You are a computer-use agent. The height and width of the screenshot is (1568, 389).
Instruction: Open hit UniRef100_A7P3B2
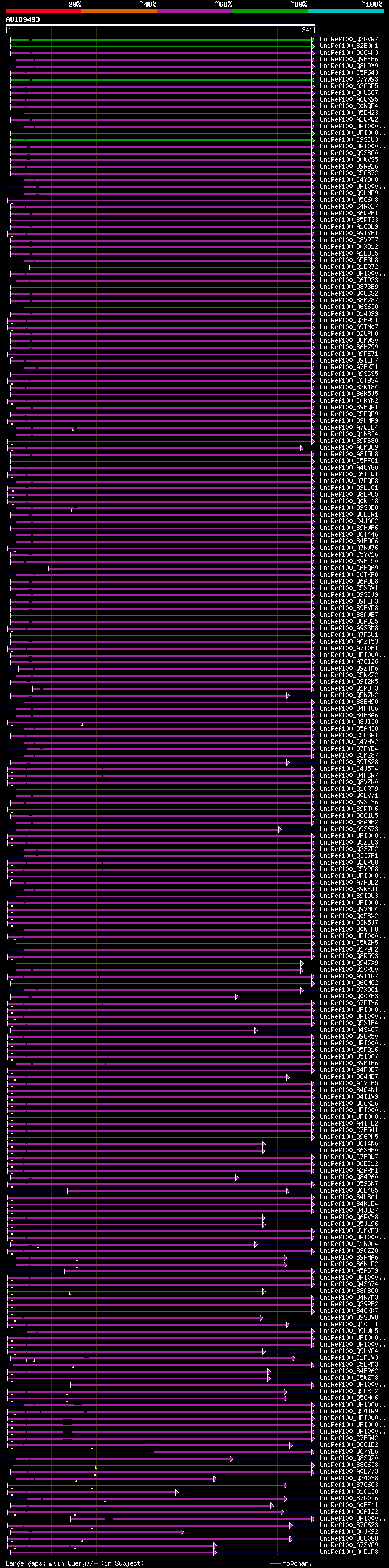[x=349, y=883]
